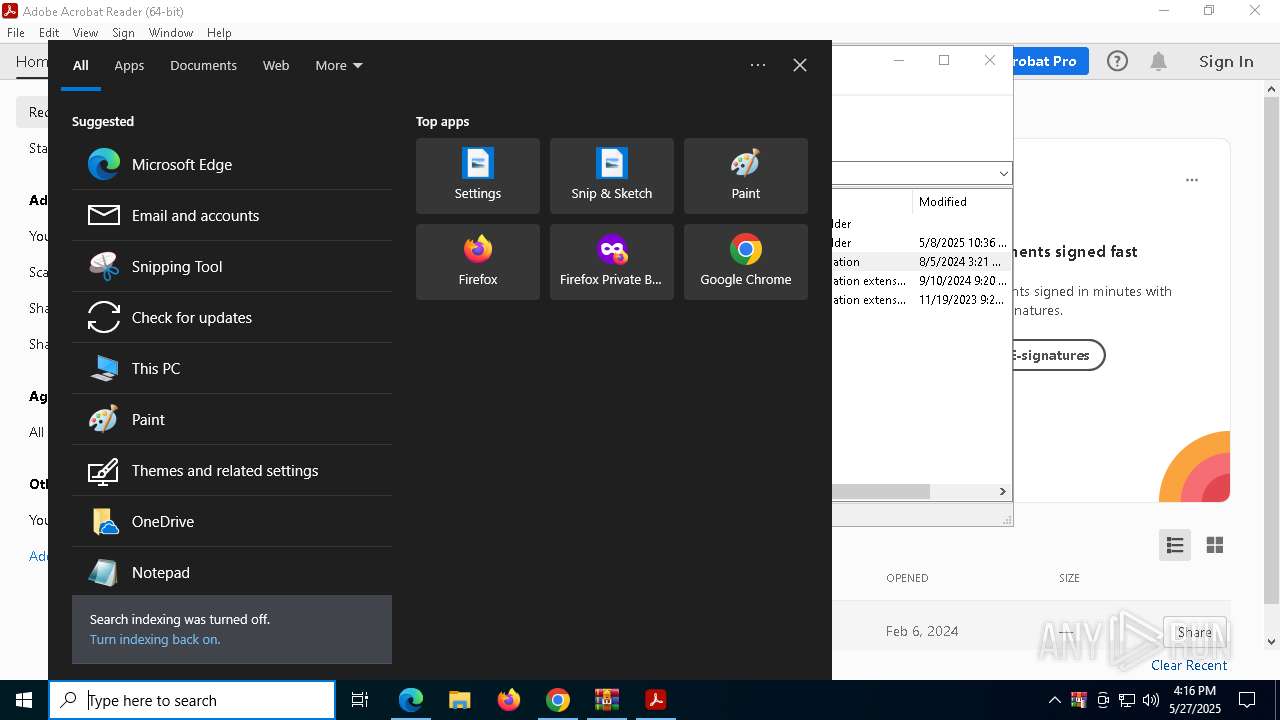Expand the More search filter dropdown

point(339,65)
